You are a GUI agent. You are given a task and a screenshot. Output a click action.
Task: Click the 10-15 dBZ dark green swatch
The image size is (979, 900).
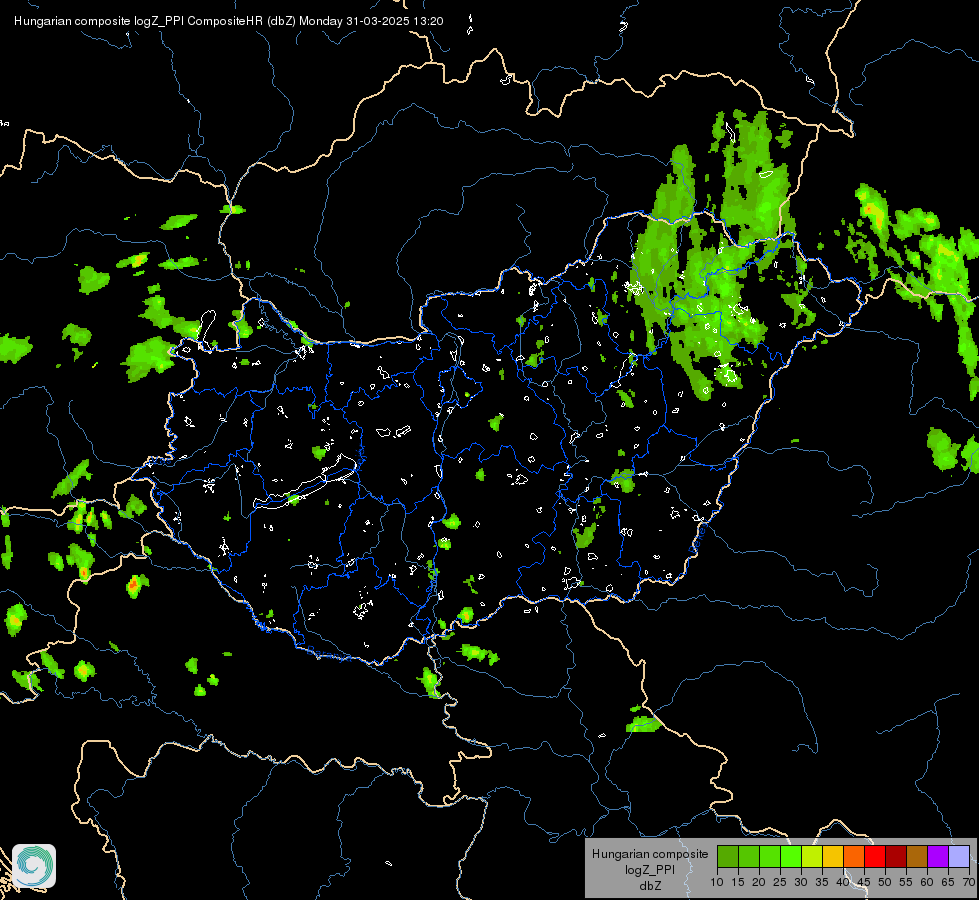[728, 856]
